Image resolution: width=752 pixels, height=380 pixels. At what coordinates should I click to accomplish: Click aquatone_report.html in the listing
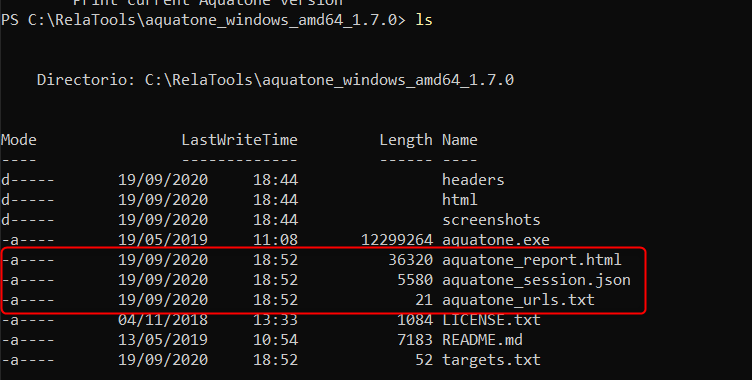click(531, 260)
